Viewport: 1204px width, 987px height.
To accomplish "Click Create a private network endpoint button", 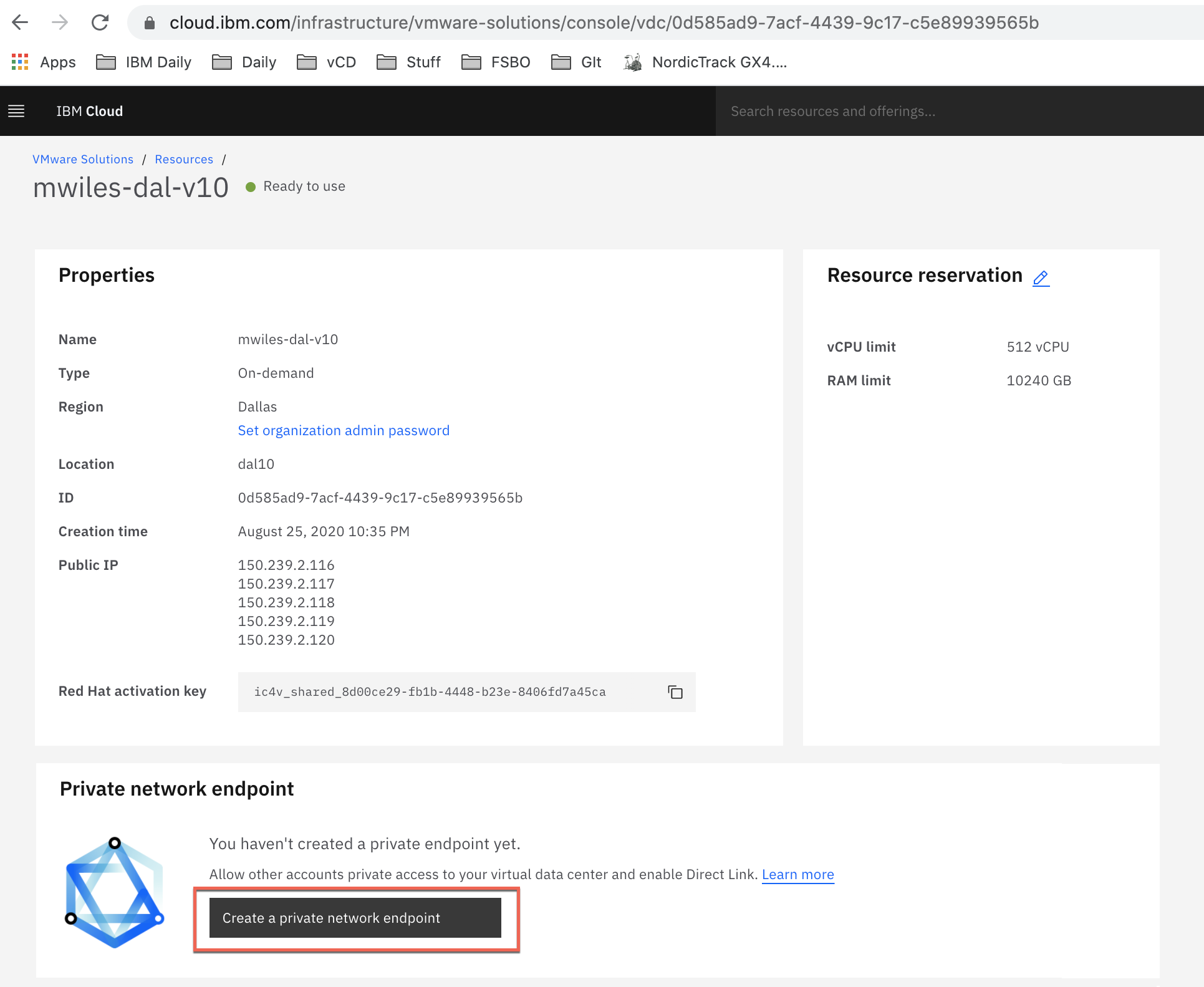I will 355,918.
